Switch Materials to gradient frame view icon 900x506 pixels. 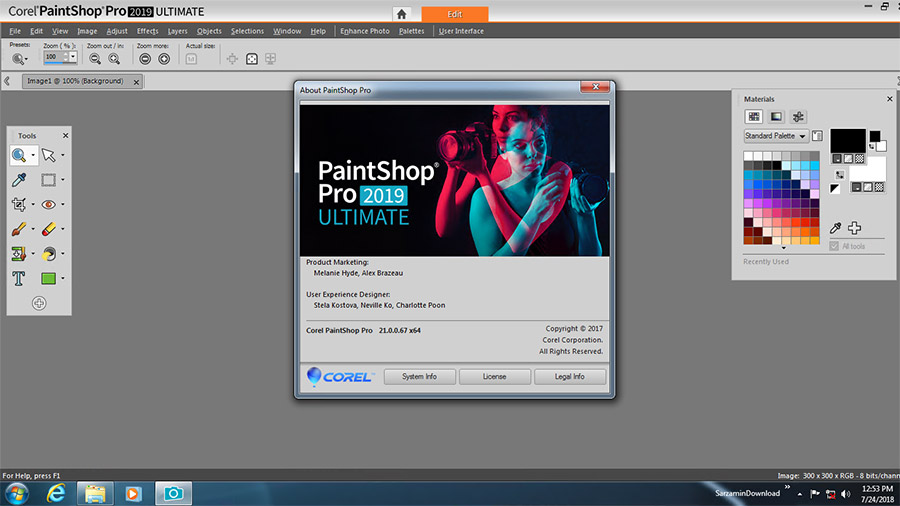pos(776,117)
